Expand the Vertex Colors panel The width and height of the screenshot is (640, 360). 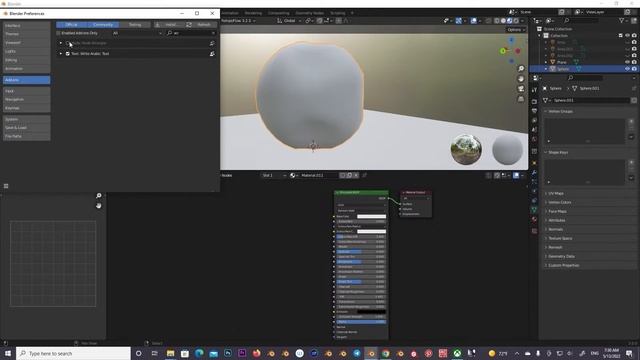(588, 202)
